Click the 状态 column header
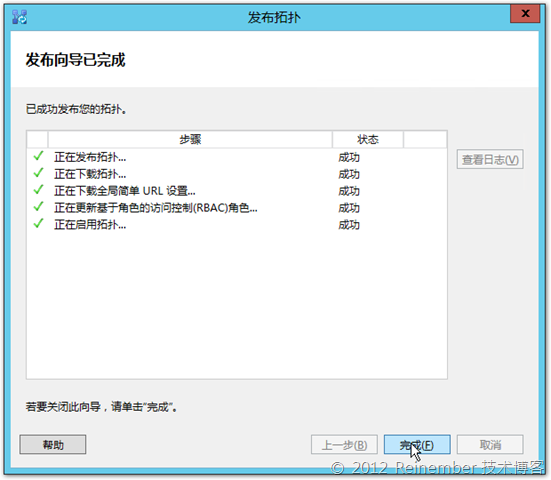This screenshot has width=551, height=480. [x=368, y=140]
